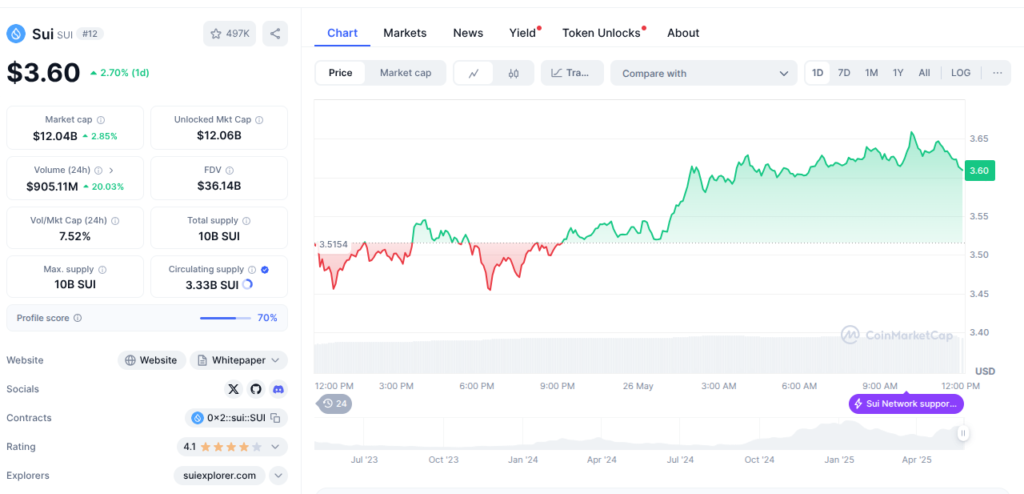The height and width of the screenshot is (494, 1024).
Task: Click the 7.52% Vol/Mkt Cap value
Action: coord(74,236)
